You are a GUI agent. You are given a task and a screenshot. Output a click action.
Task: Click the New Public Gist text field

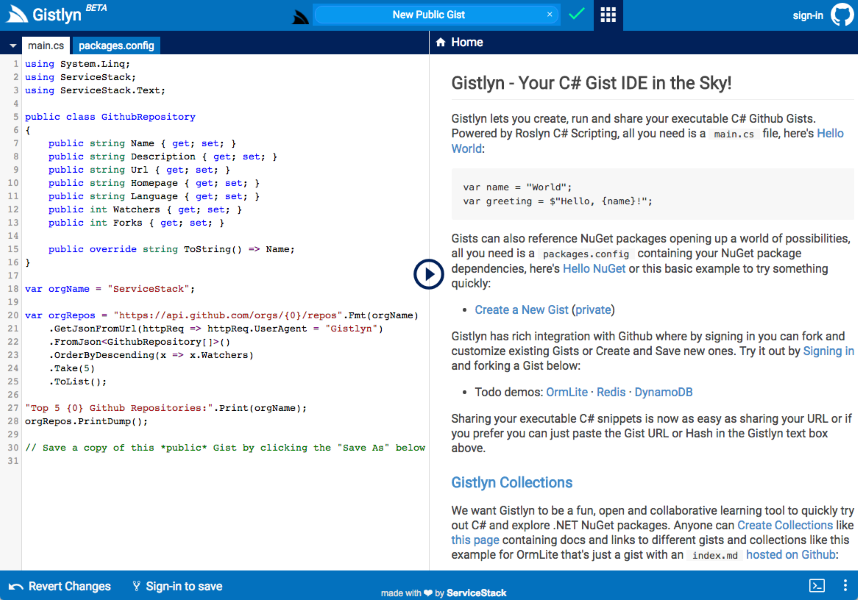pyautogui.click(x=430, y=15)
